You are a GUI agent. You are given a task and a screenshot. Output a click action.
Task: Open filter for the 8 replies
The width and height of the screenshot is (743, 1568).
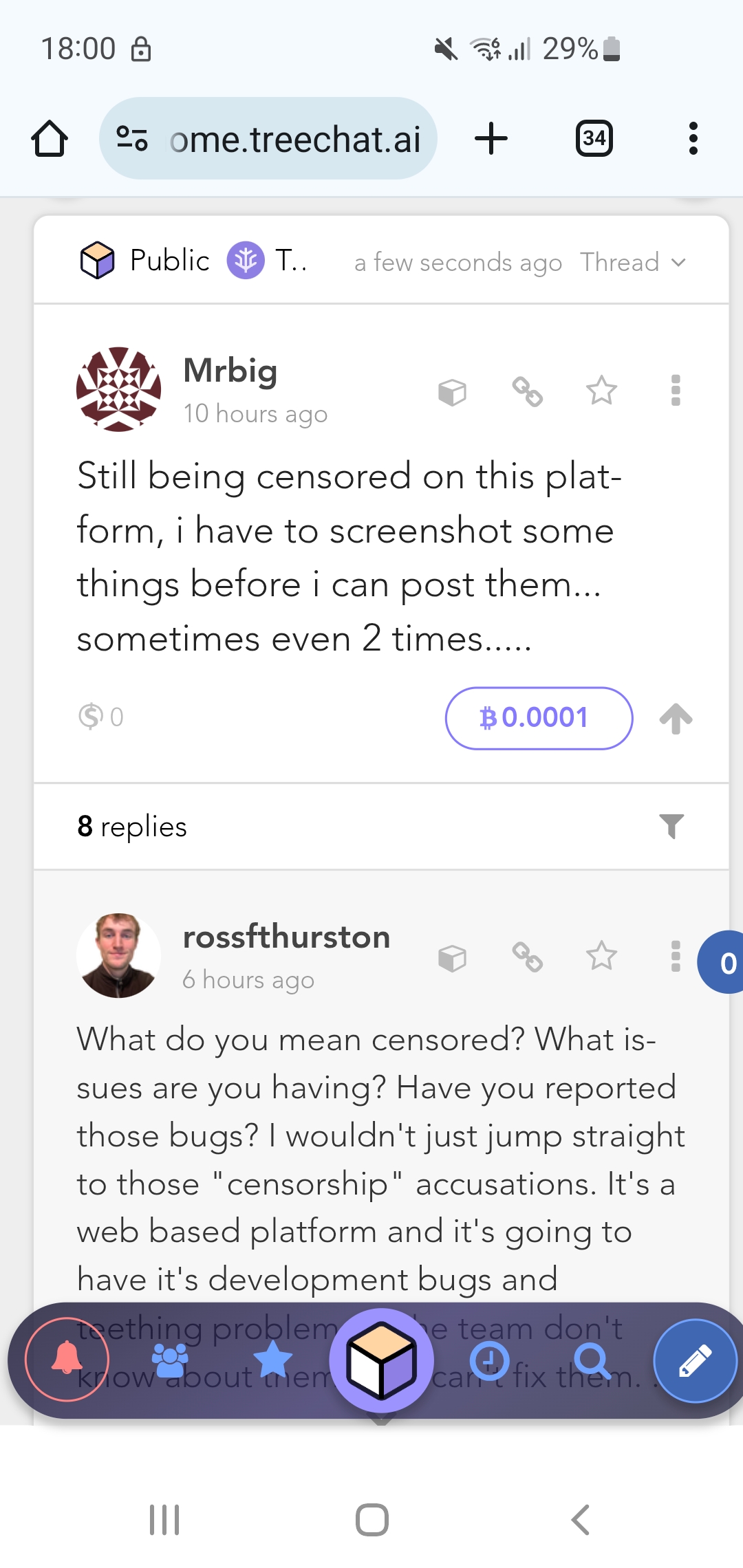click(x=671, y=826)
